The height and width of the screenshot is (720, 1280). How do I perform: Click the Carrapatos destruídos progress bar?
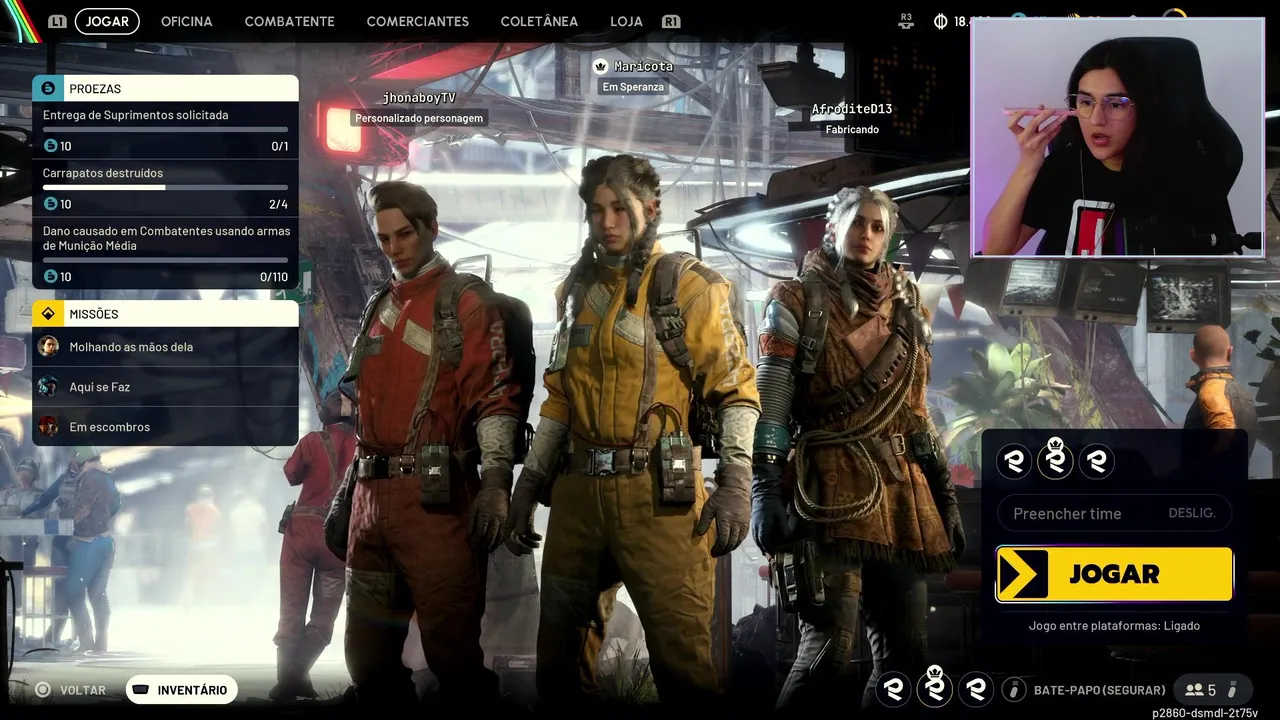[165, 187]
